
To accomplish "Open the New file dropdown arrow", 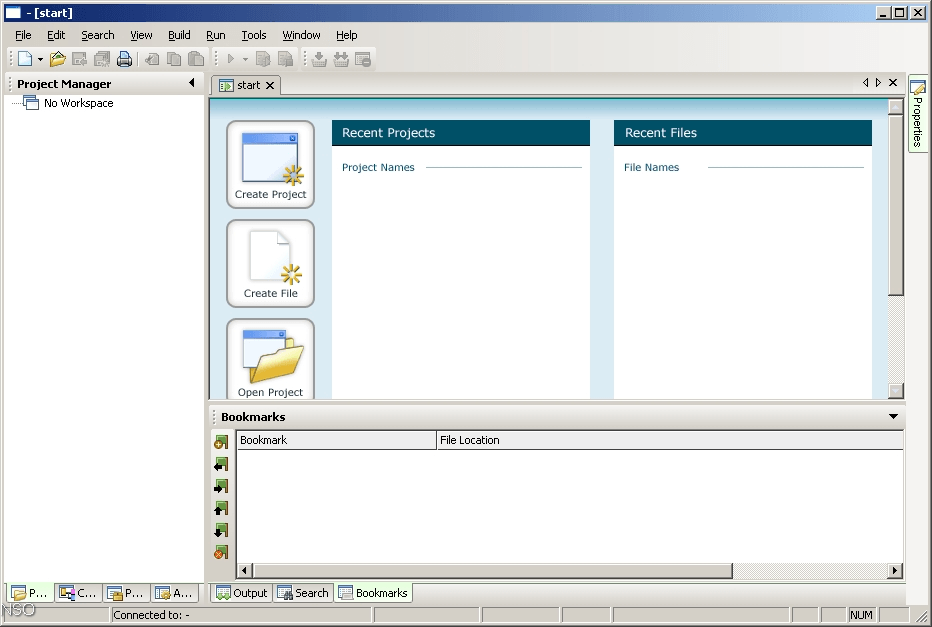I will (x=40, y=59).
